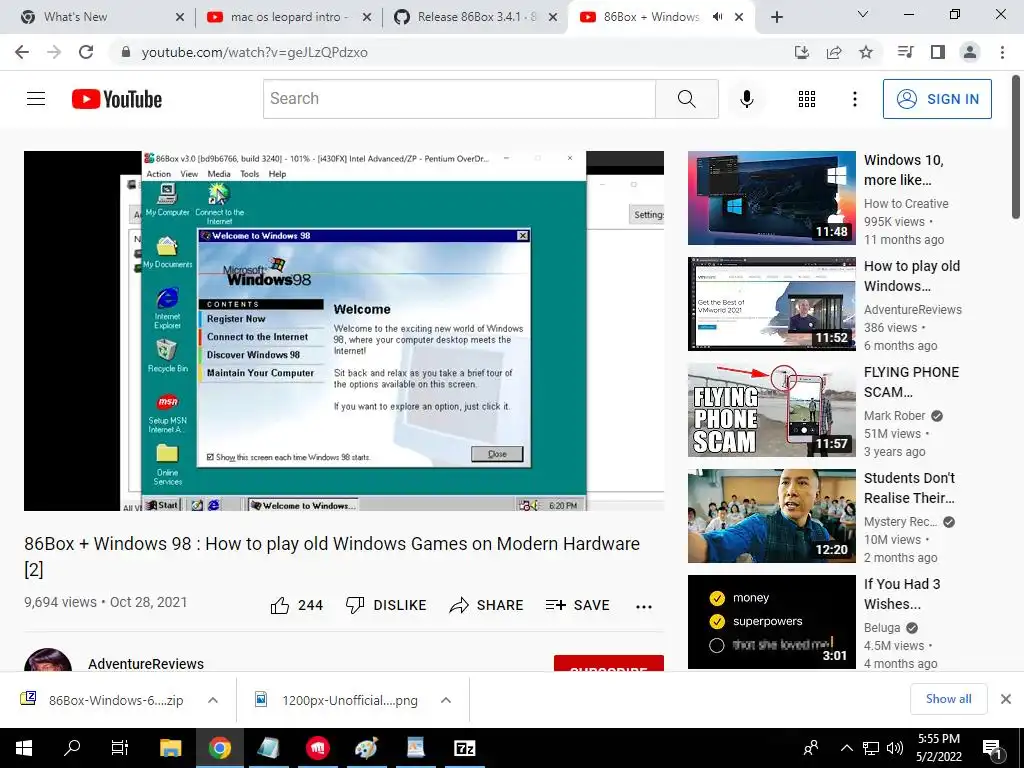Share the 86Box video

tap(486, 605)
